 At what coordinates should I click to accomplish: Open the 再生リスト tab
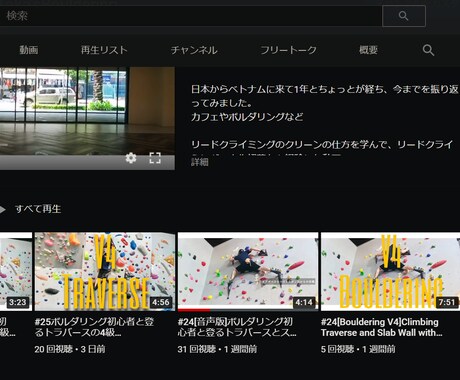[x=104, y=50]
